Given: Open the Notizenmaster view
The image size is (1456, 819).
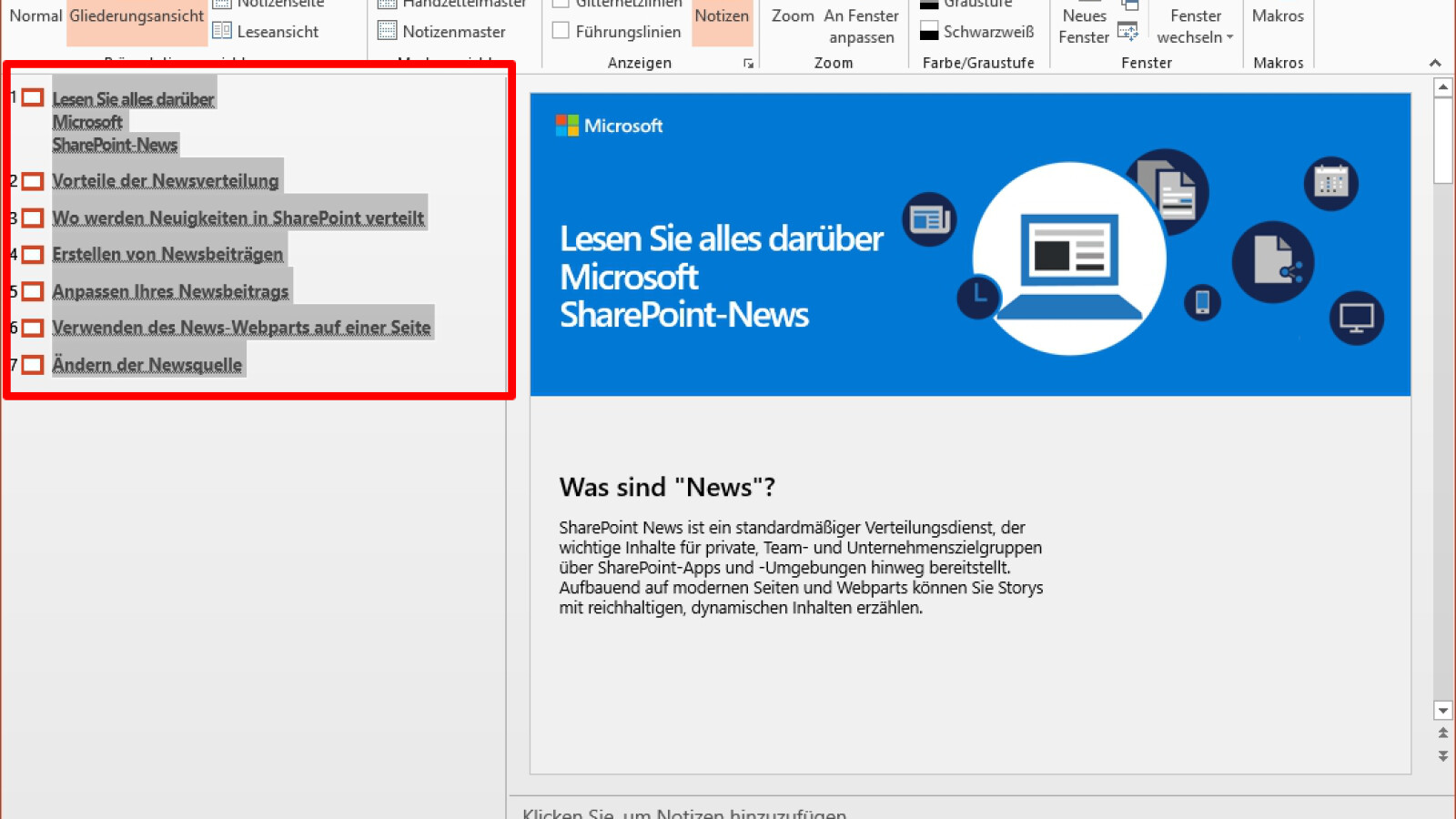Looking at the screenshot, I should pyautogui.click(x=442, y=32).
